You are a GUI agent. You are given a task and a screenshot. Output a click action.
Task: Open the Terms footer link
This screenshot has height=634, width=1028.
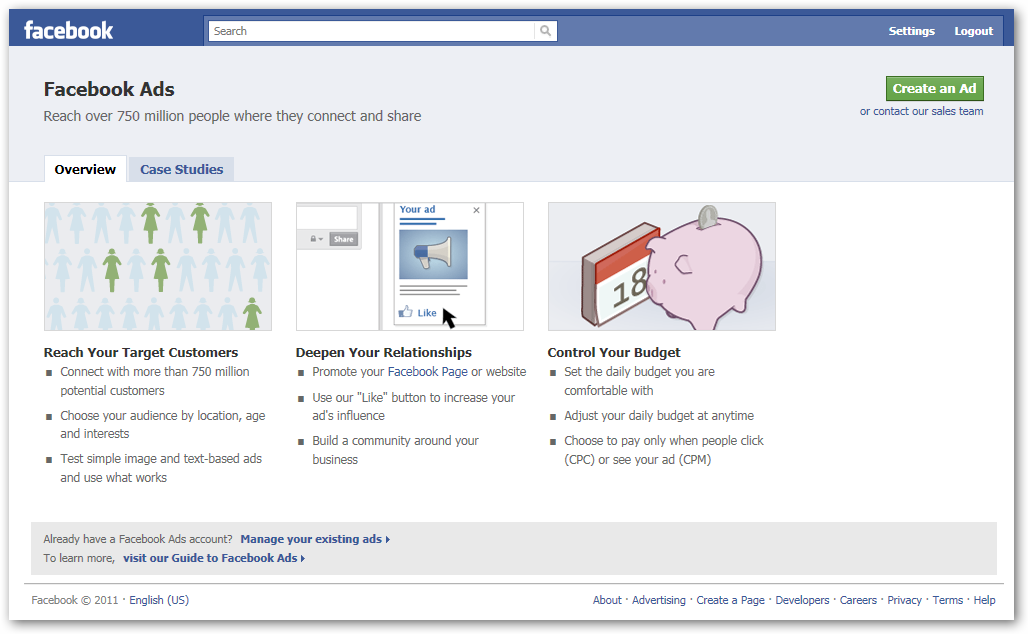pyautogui.click(x=948, y=600)
